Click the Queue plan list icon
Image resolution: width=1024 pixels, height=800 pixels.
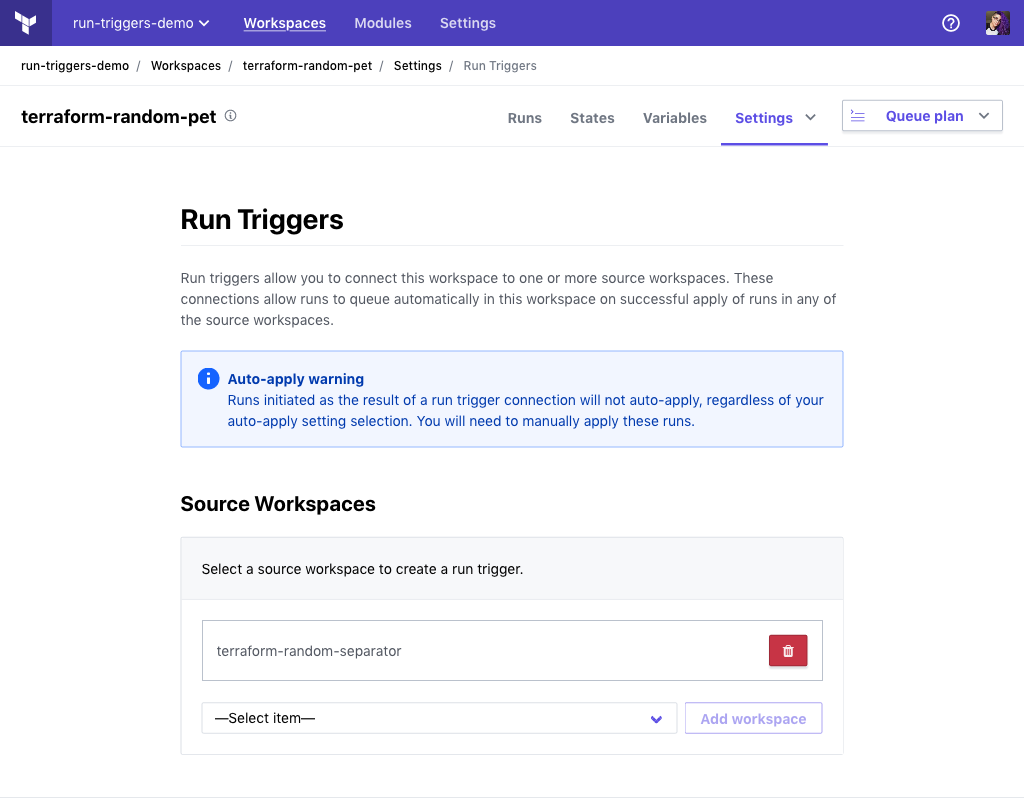(857, 116)
